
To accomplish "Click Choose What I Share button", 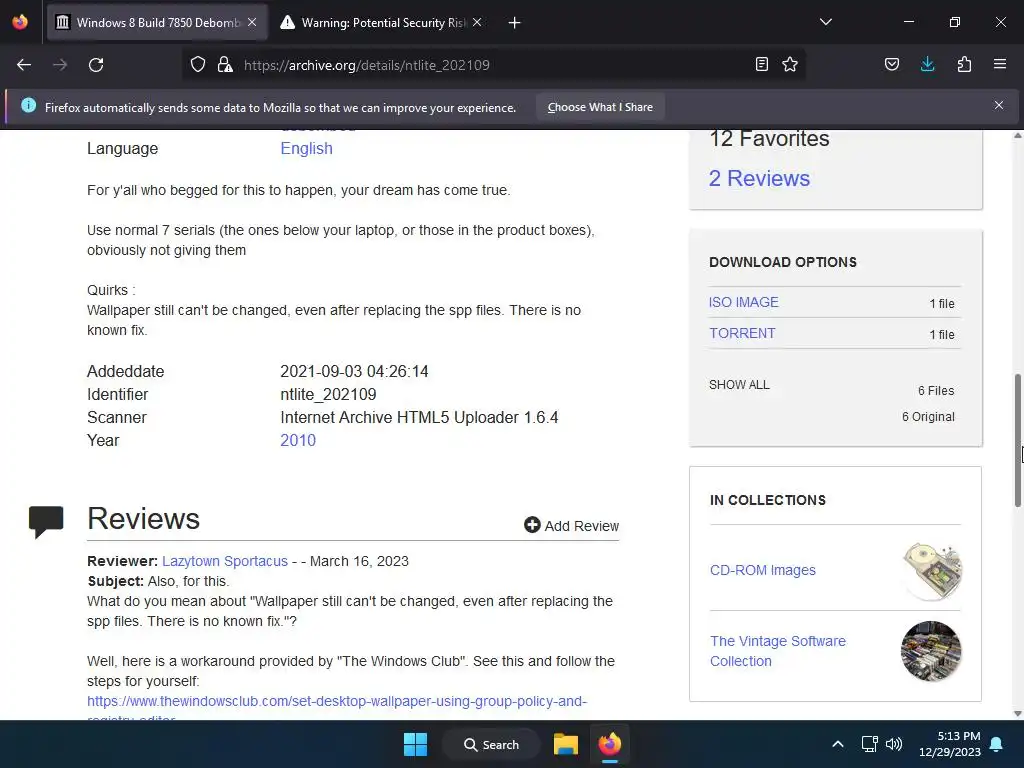I will (x=600, y=107).
